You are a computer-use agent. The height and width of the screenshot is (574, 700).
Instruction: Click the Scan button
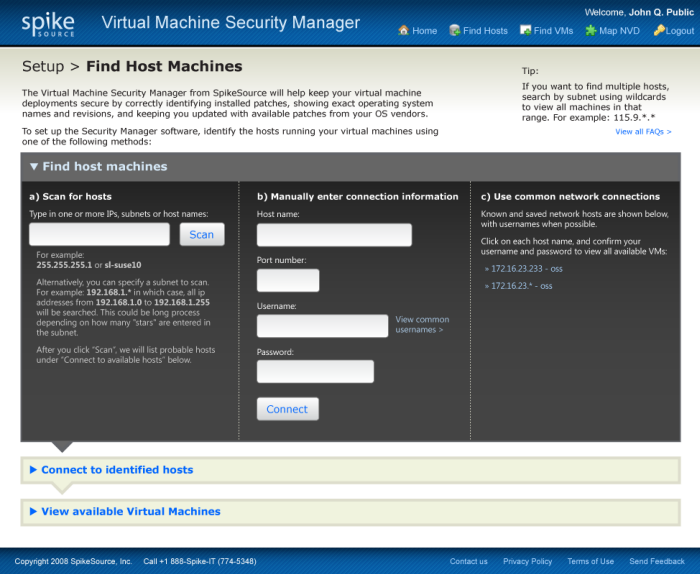pos(202,234)
